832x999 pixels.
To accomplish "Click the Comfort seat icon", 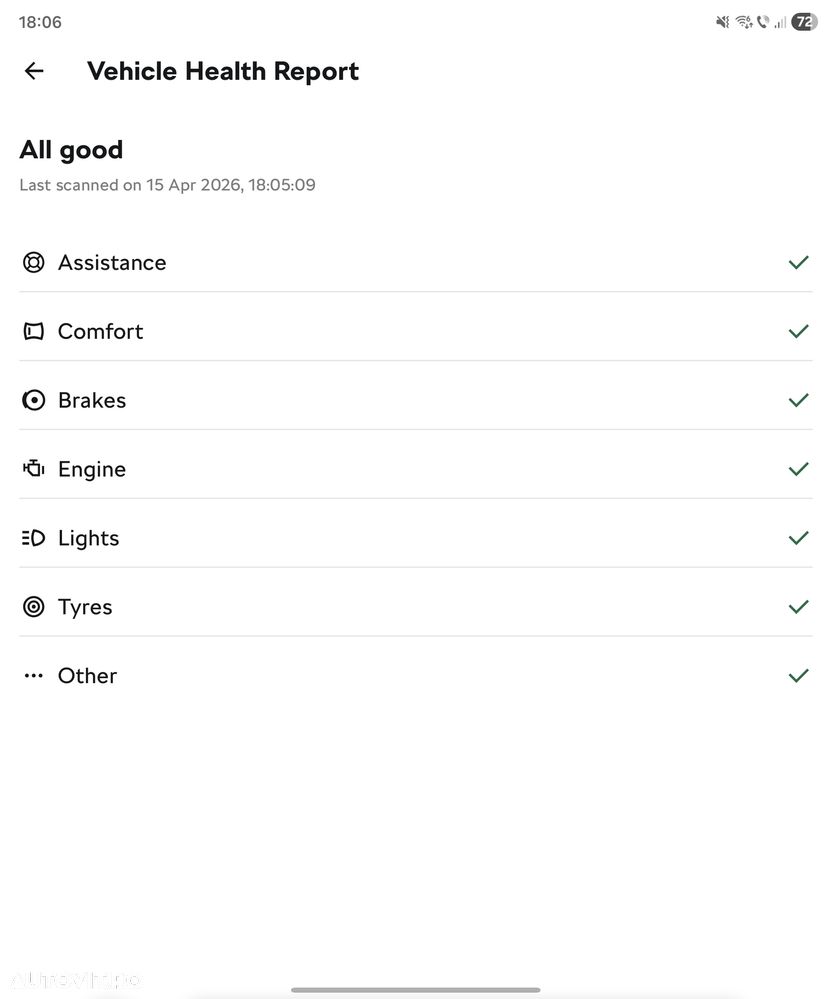I will point(34,332).
